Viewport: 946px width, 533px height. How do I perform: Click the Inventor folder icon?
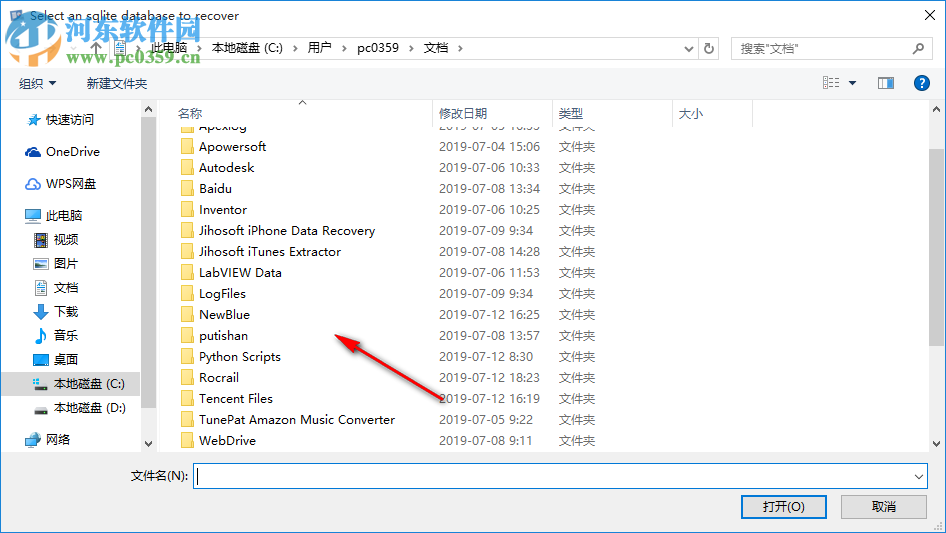point(188,210)
